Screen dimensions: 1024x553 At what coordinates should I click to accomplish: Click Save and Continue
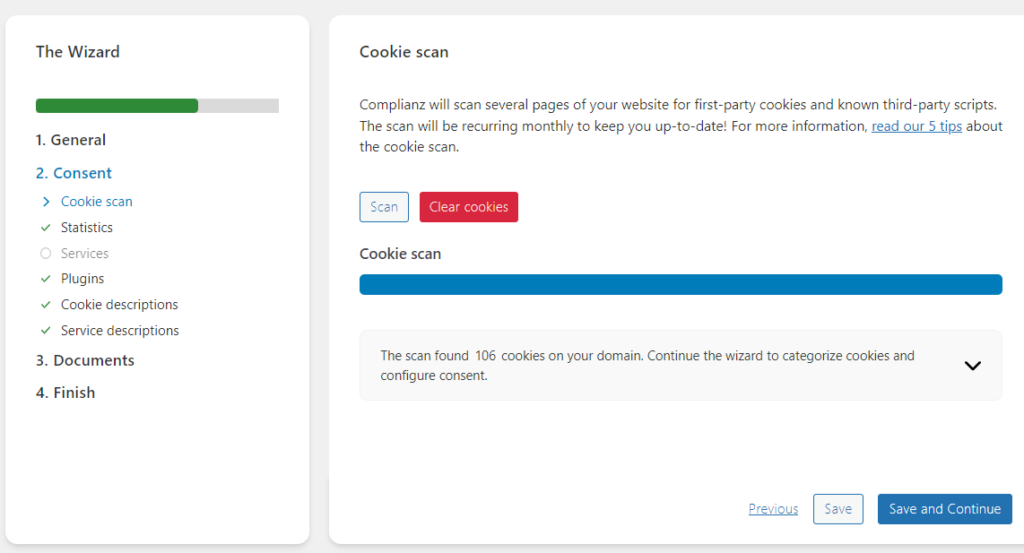[x=944, y=509]
